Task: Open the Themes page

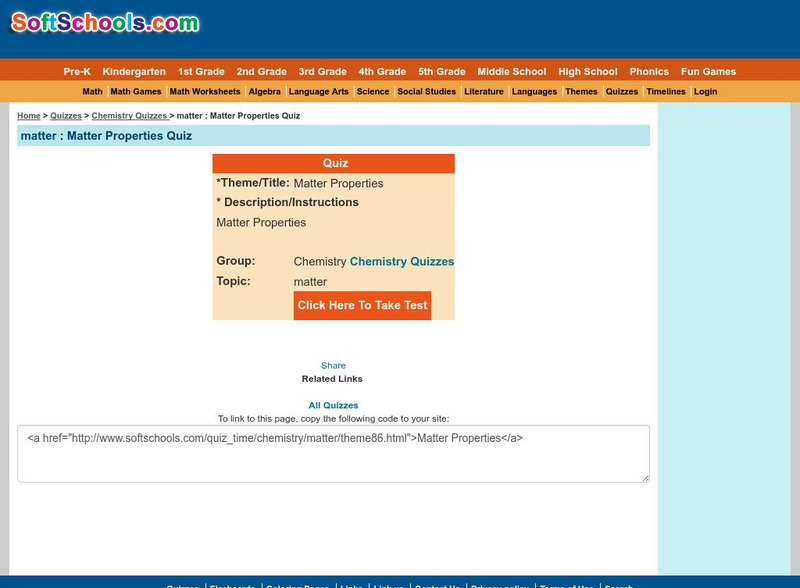Action: [x=581, y=91]
